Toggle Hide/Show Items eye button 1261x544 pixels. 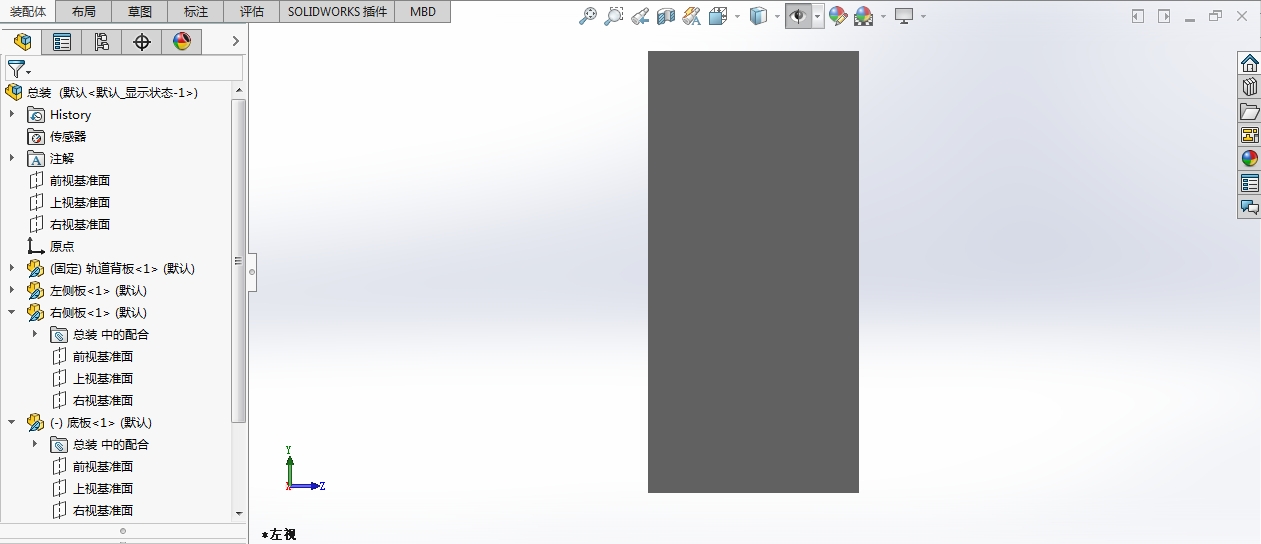tap(798, 16)
